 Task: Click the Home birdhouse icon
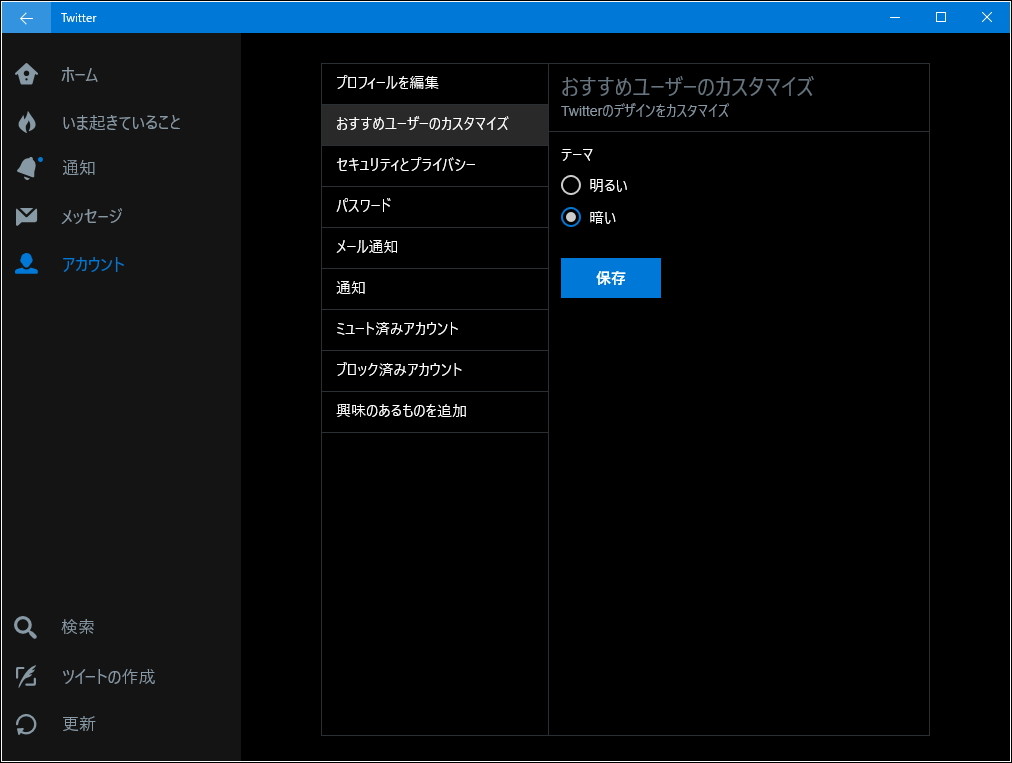tap(26, 74)
